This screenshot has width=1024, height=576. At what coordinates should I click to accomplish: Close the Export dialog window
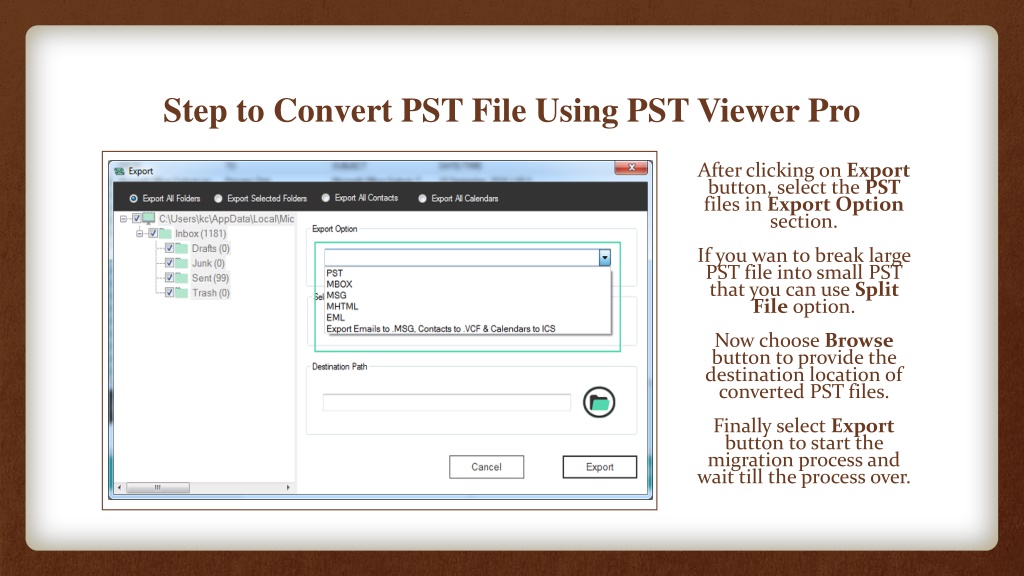tap(631, 168)
